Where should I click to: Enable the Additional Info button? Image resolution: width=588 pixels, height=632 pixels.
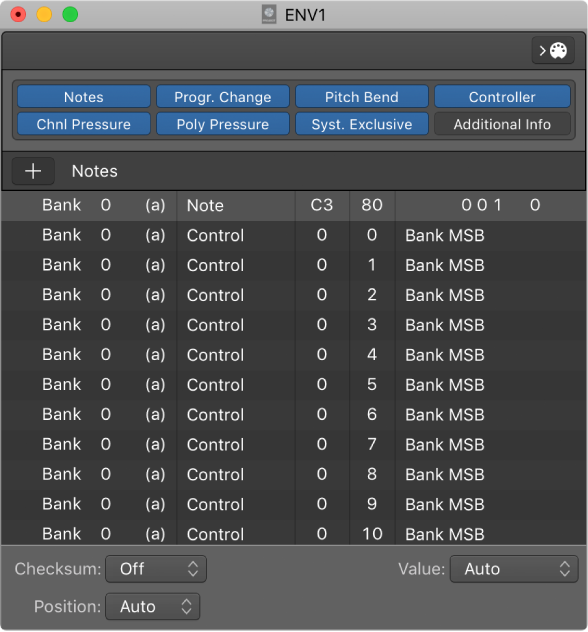(x=502, y=124)
